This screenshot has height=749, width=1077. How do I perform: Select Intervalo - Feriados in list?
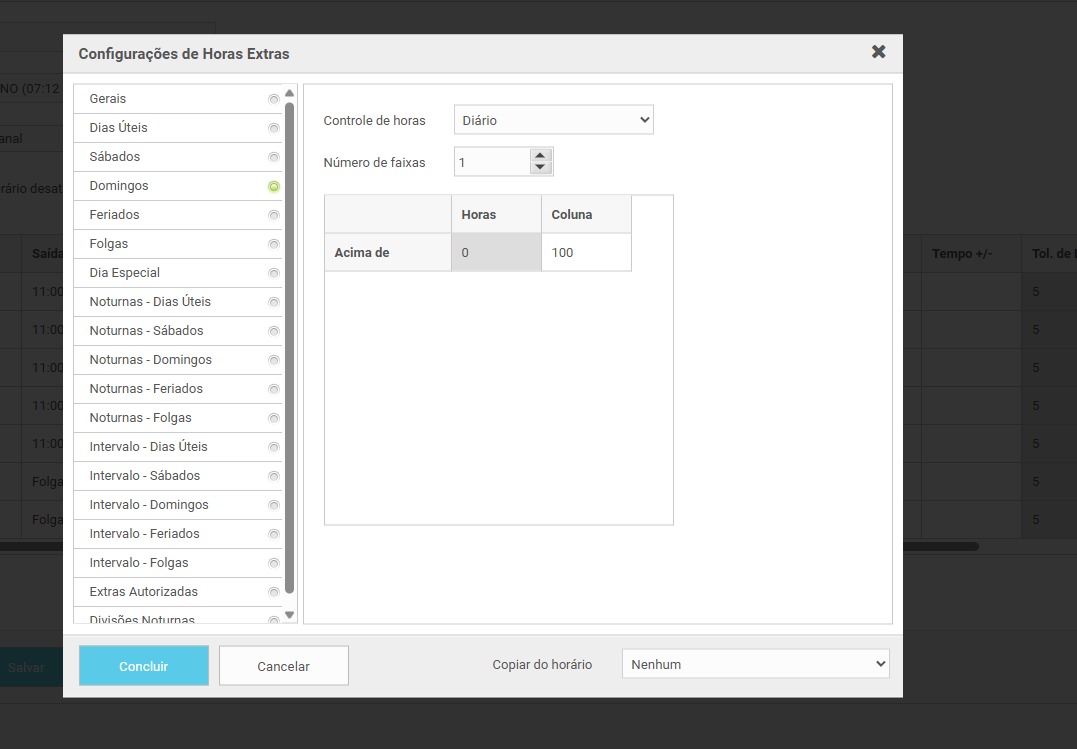[x=144, y=534]
